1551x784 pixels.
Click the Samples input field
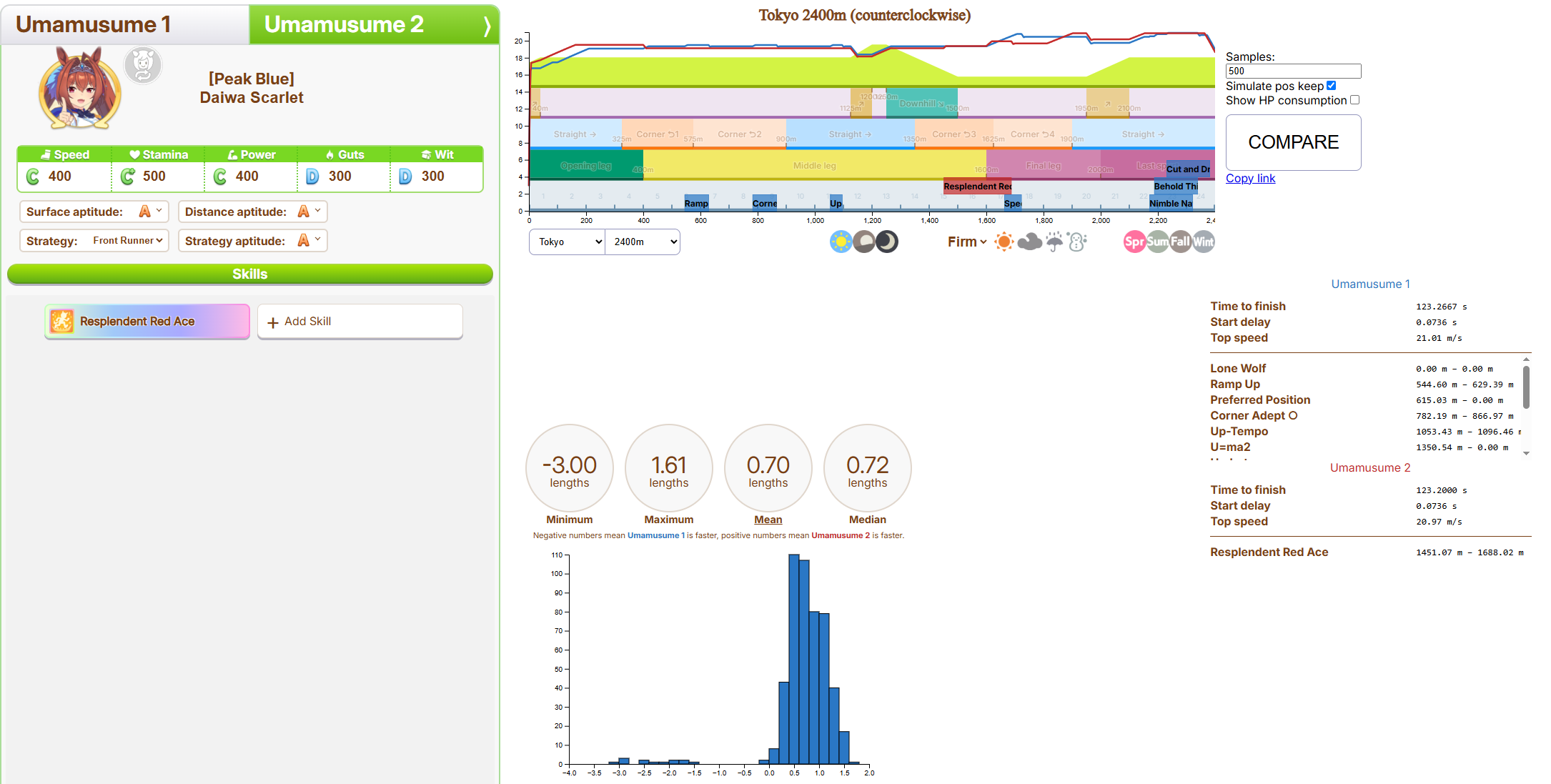tap(1293, 71)
